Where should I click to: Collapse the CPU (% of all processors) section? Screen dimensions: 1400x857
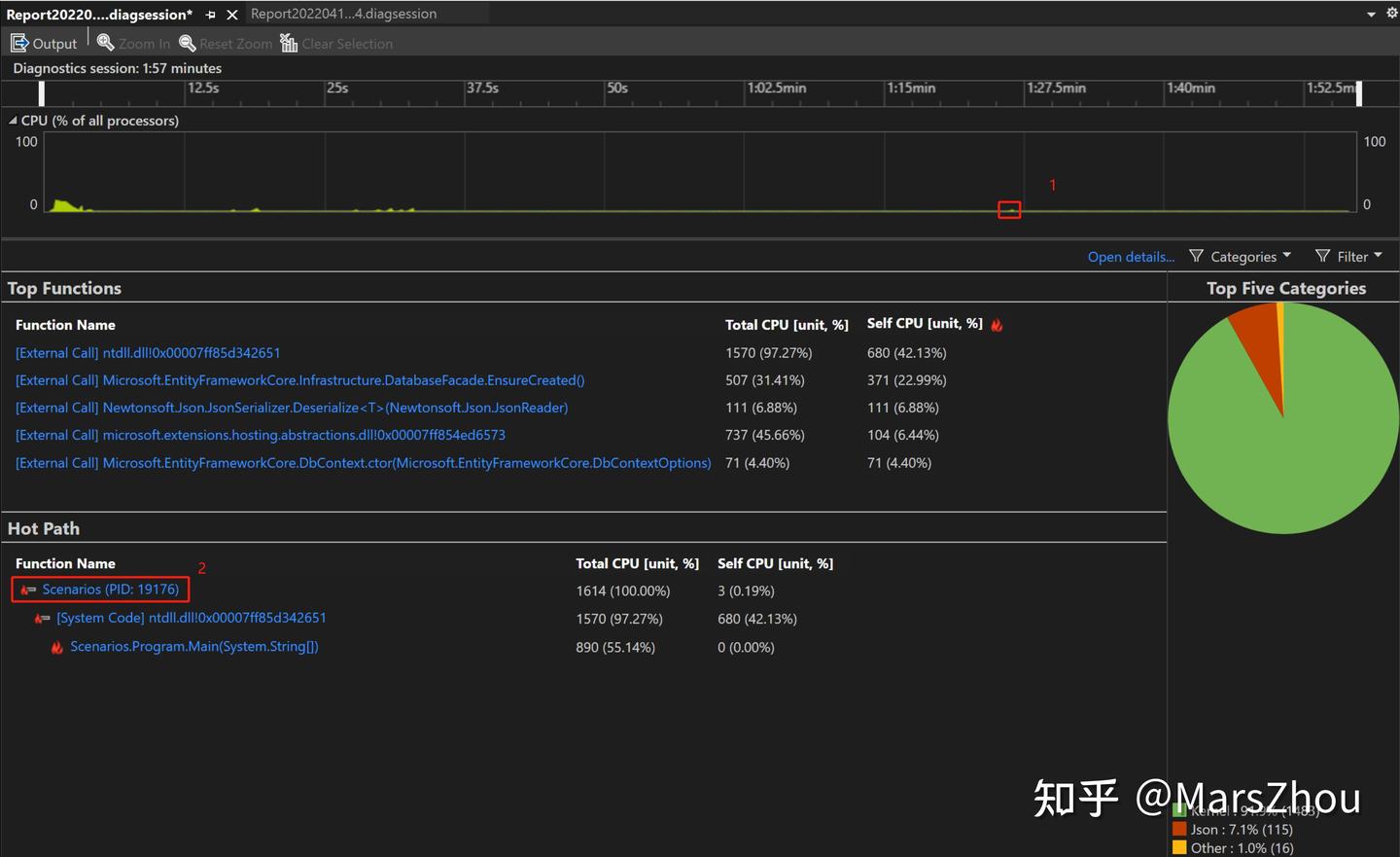(x=13, y=120)
